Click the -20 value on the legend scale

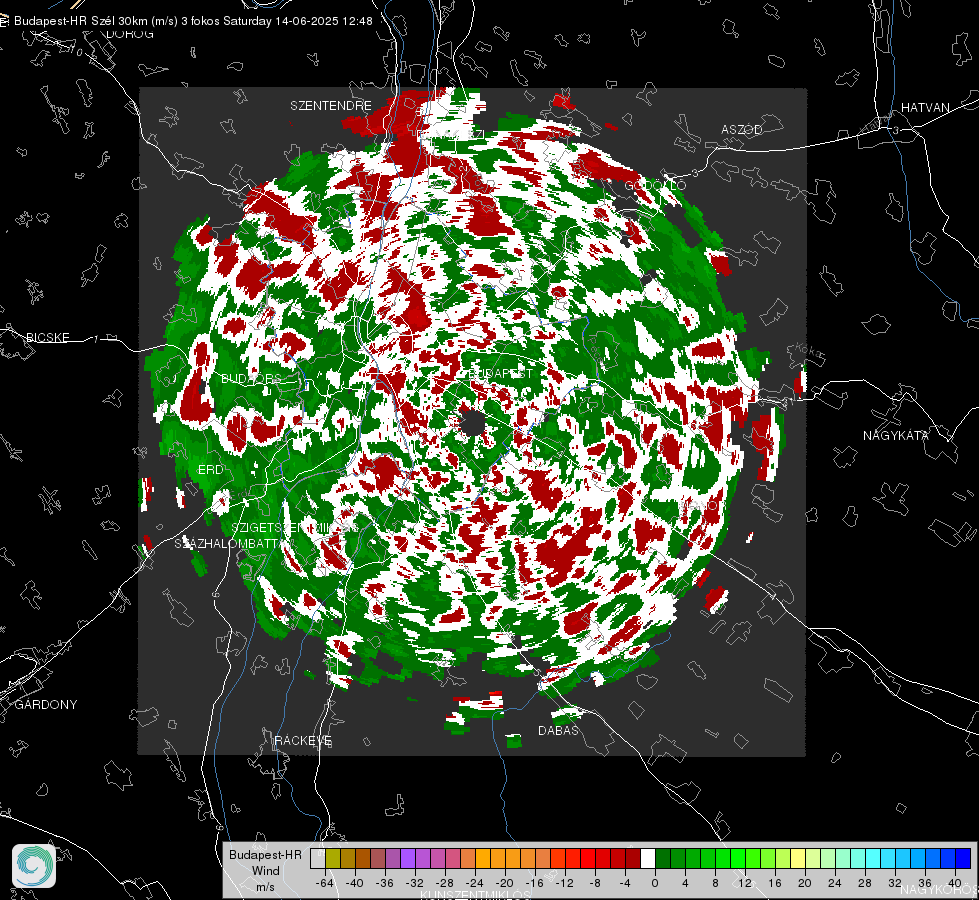click(504, 883)
